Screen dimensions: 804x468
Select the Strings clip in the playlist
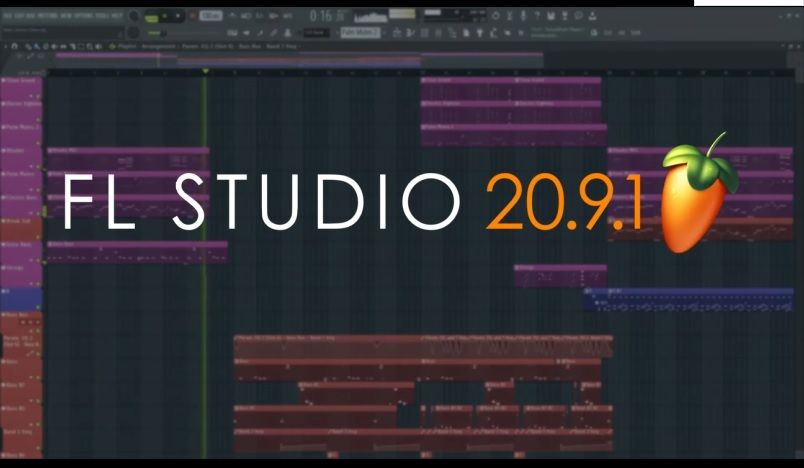click(560, 276)
